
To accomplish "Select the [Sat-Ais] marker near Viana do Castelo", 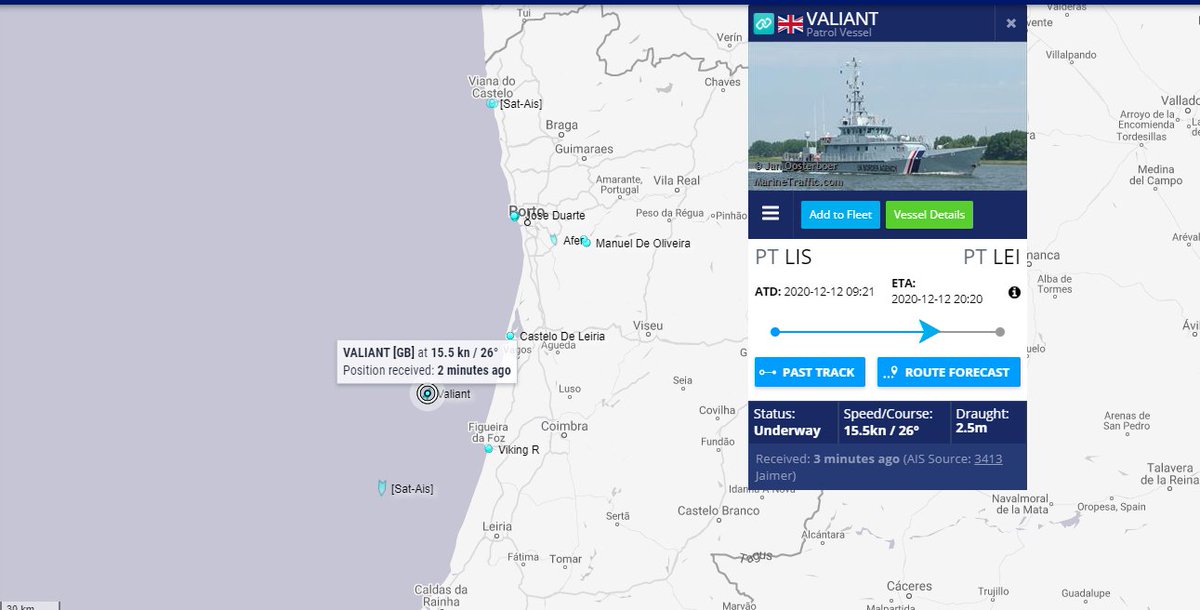I will pos(491,103).
